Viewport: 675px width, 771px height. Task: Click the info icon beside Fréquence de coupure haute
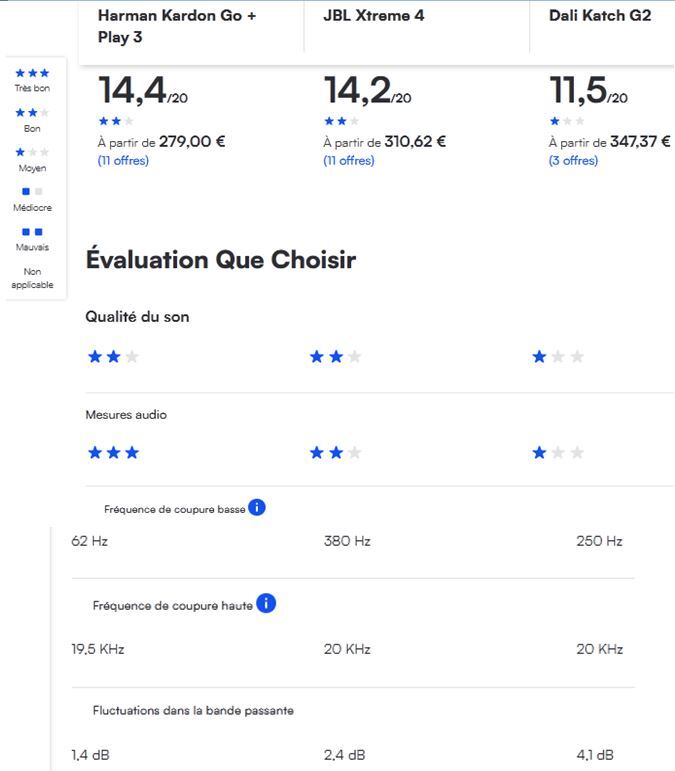266,604
